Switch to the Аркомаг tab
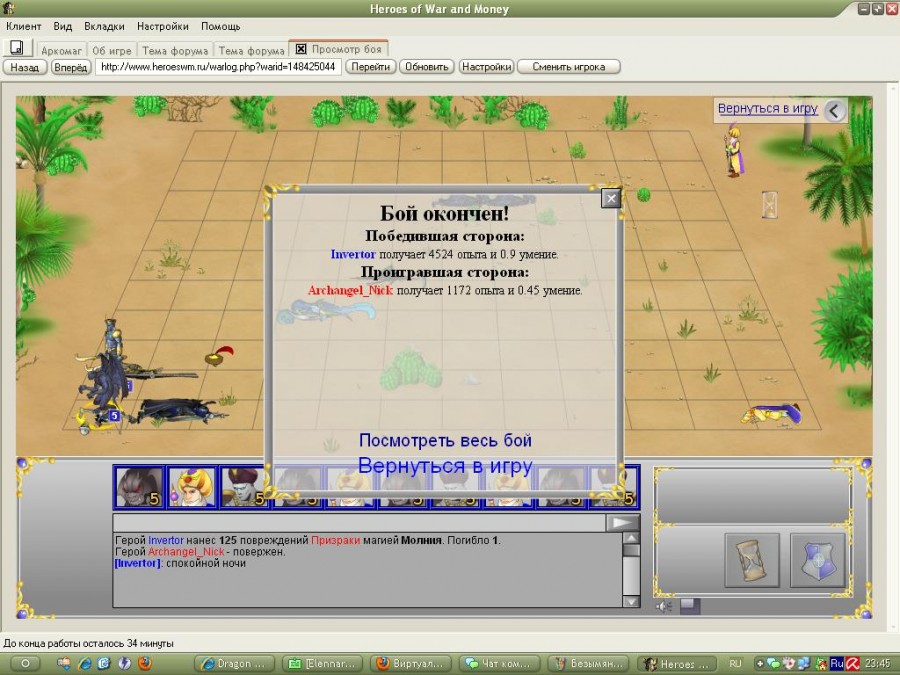 (61, 51)
